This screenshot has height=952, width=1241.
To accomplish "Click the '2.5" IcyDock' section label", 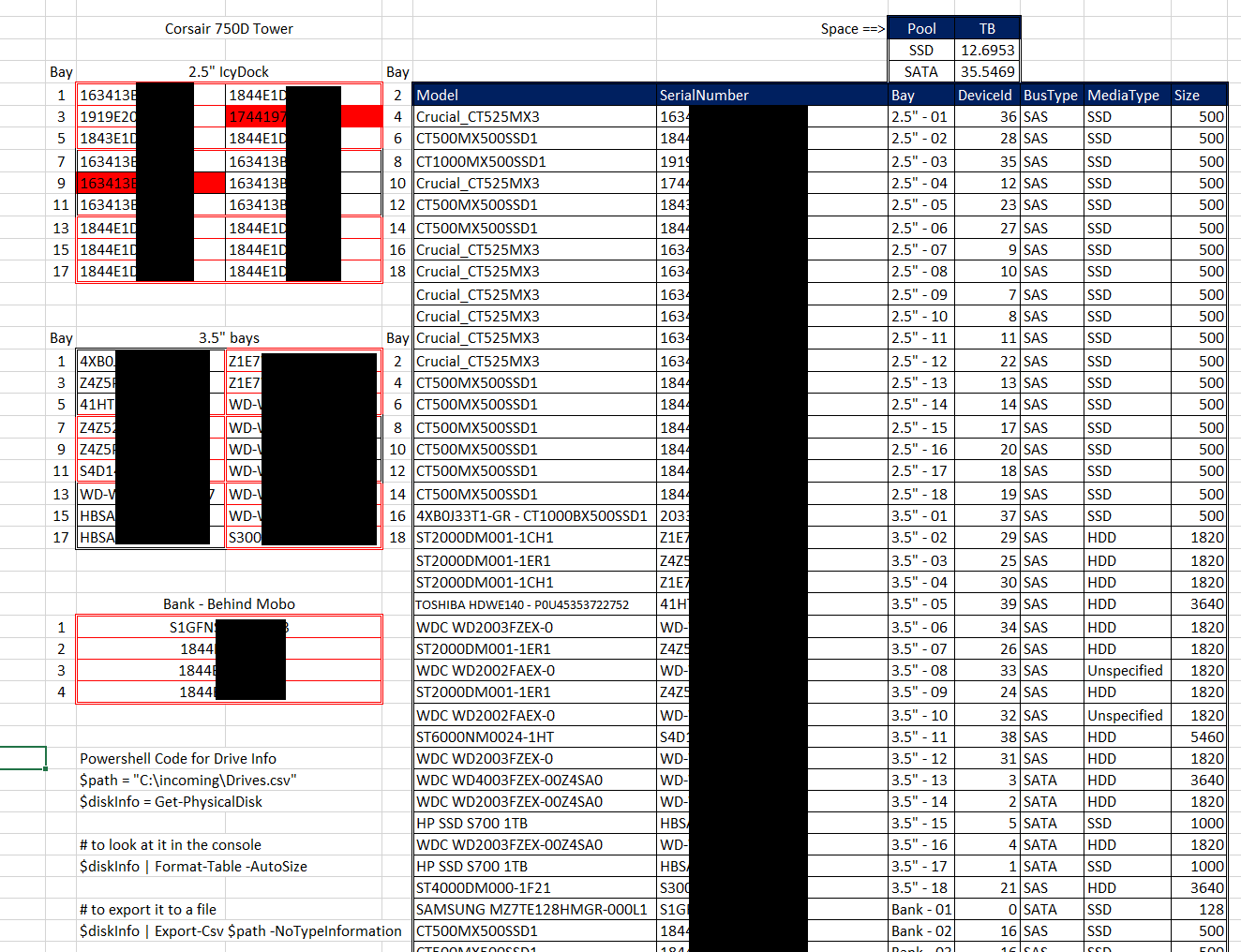I will (x=229, y=72).
